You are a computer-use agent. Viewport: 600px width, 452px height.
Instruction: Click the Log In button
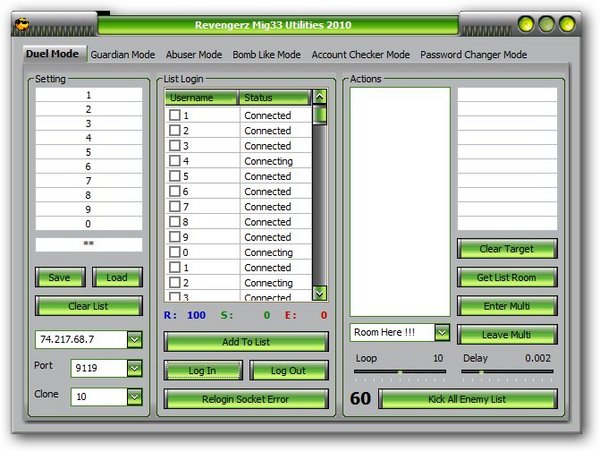(x=203, y=370)
